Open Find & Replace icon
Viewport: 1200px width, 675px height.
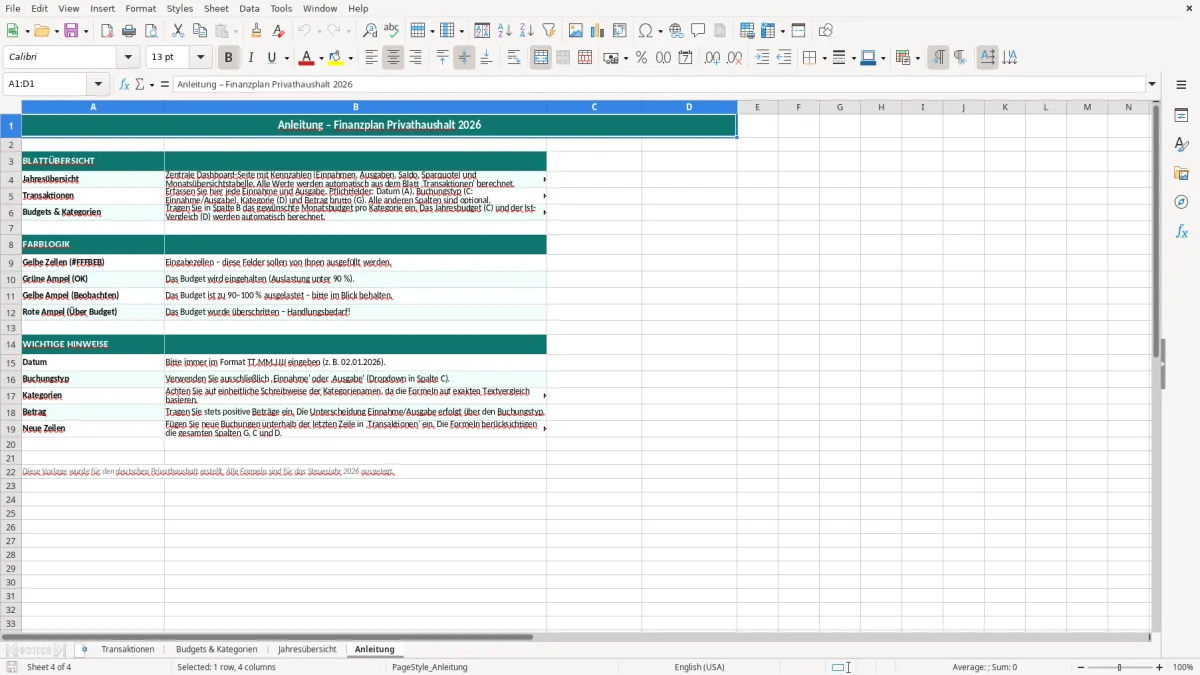(370, 31)
